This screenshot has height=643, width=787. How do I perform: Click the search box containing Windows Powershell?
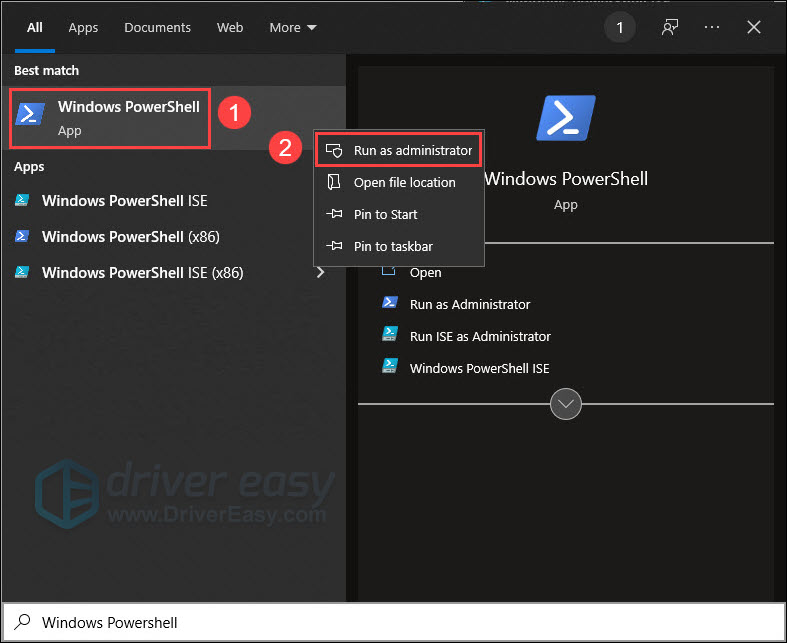(394, 622)
